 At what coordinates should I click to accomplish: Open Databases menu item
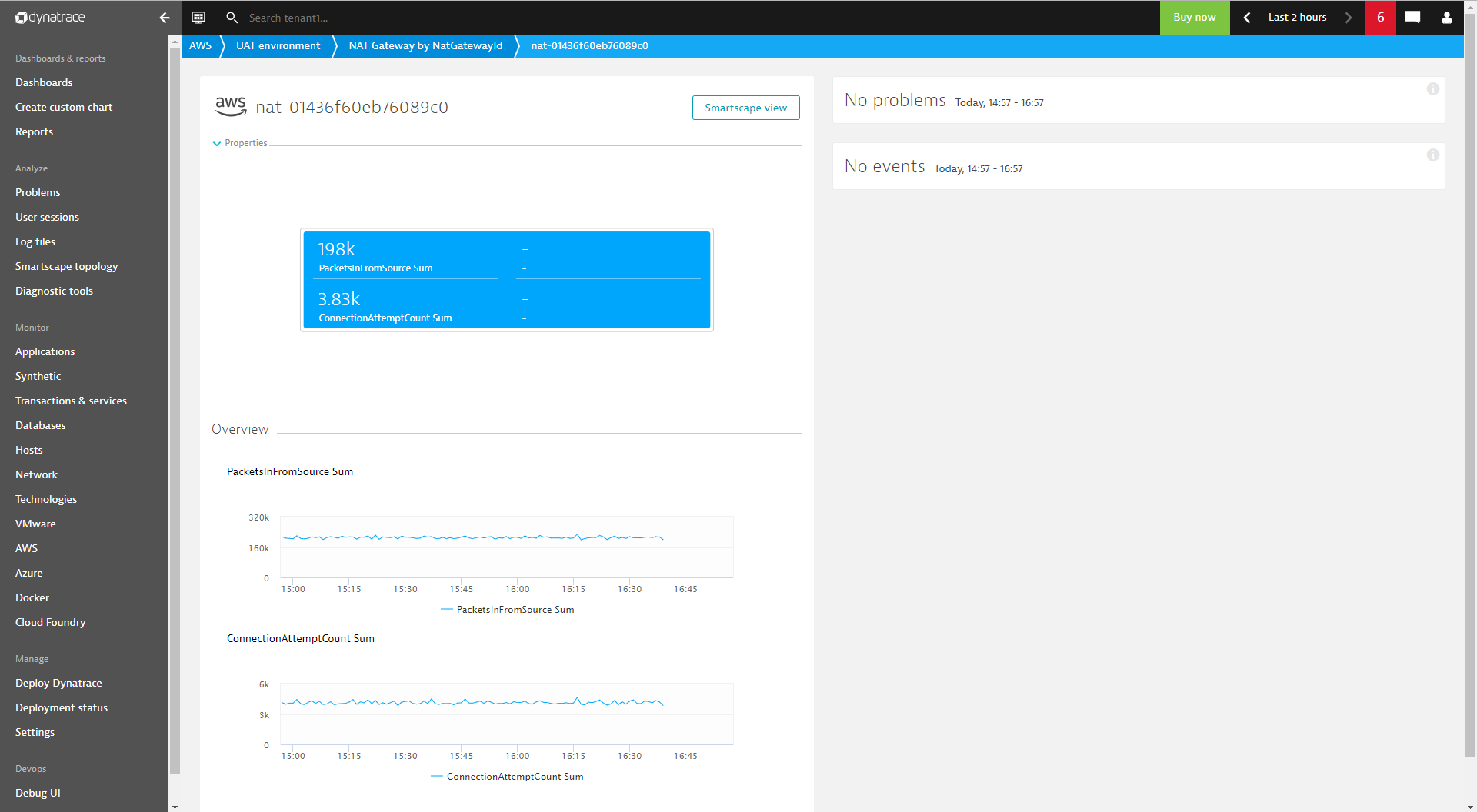click(x=40, y=425)
